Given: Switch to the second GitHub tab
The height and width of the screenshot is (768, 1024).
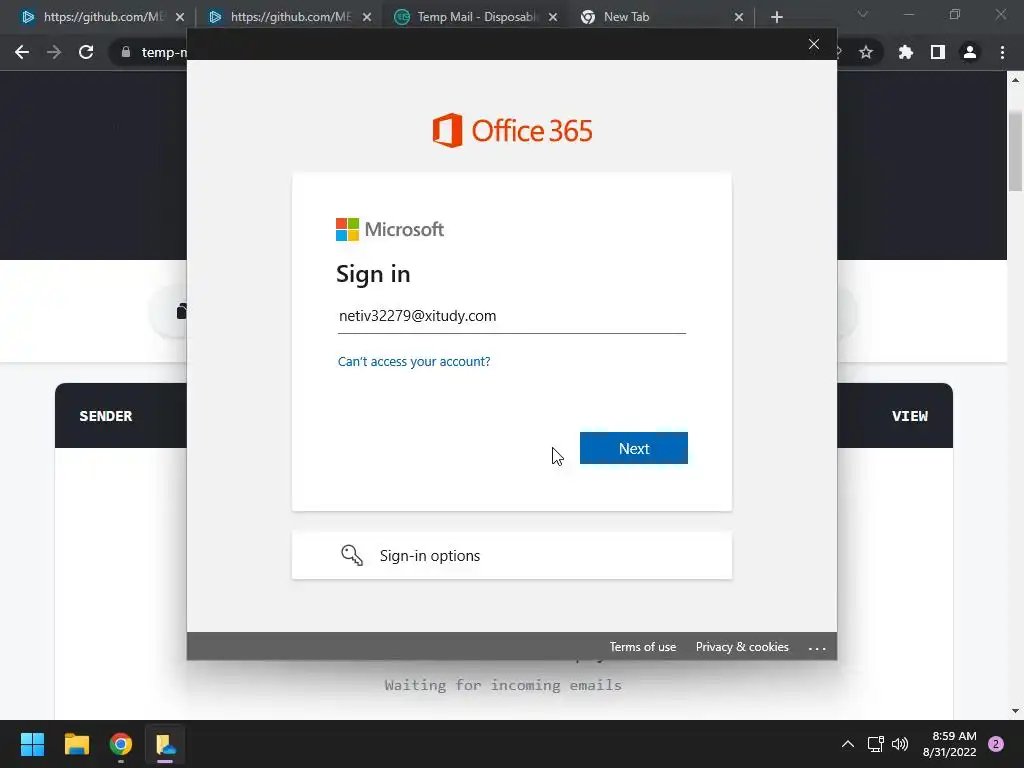Looking at the screenshot, I should click(x=288, y=17).
